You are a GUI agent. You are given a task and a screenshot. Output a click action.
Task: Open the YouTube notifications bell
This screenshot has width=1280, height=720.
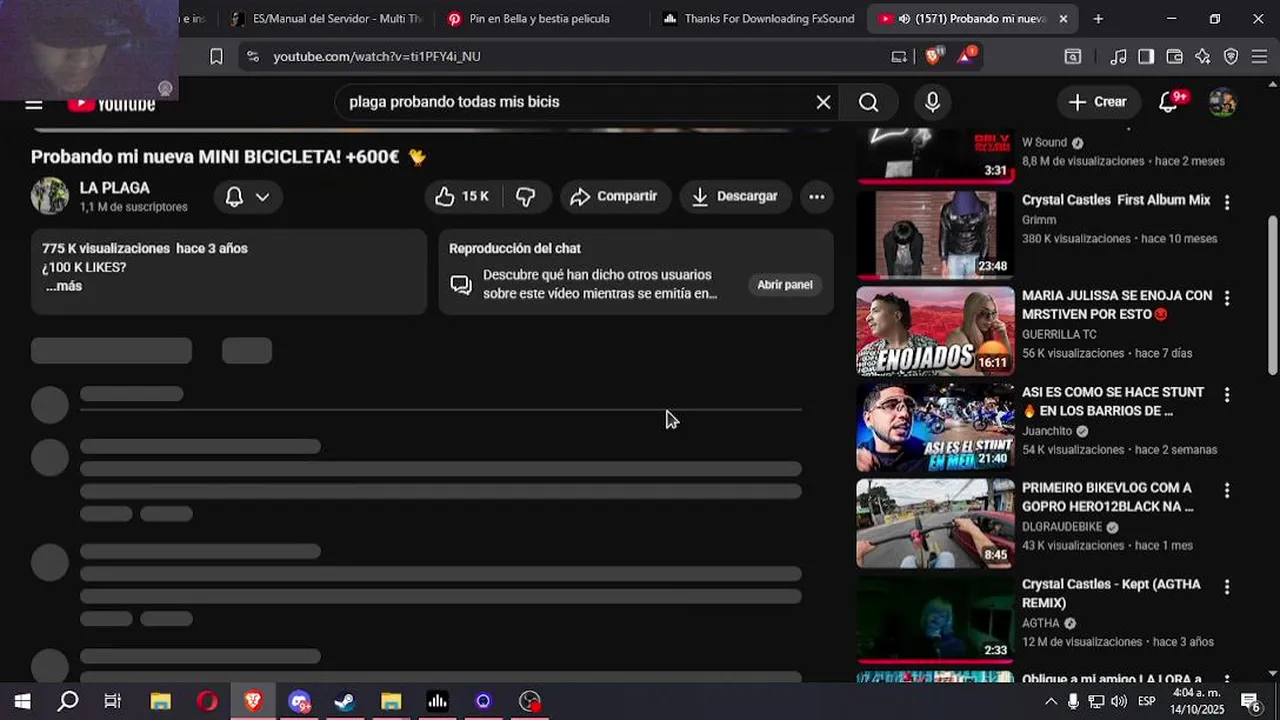1169,102
